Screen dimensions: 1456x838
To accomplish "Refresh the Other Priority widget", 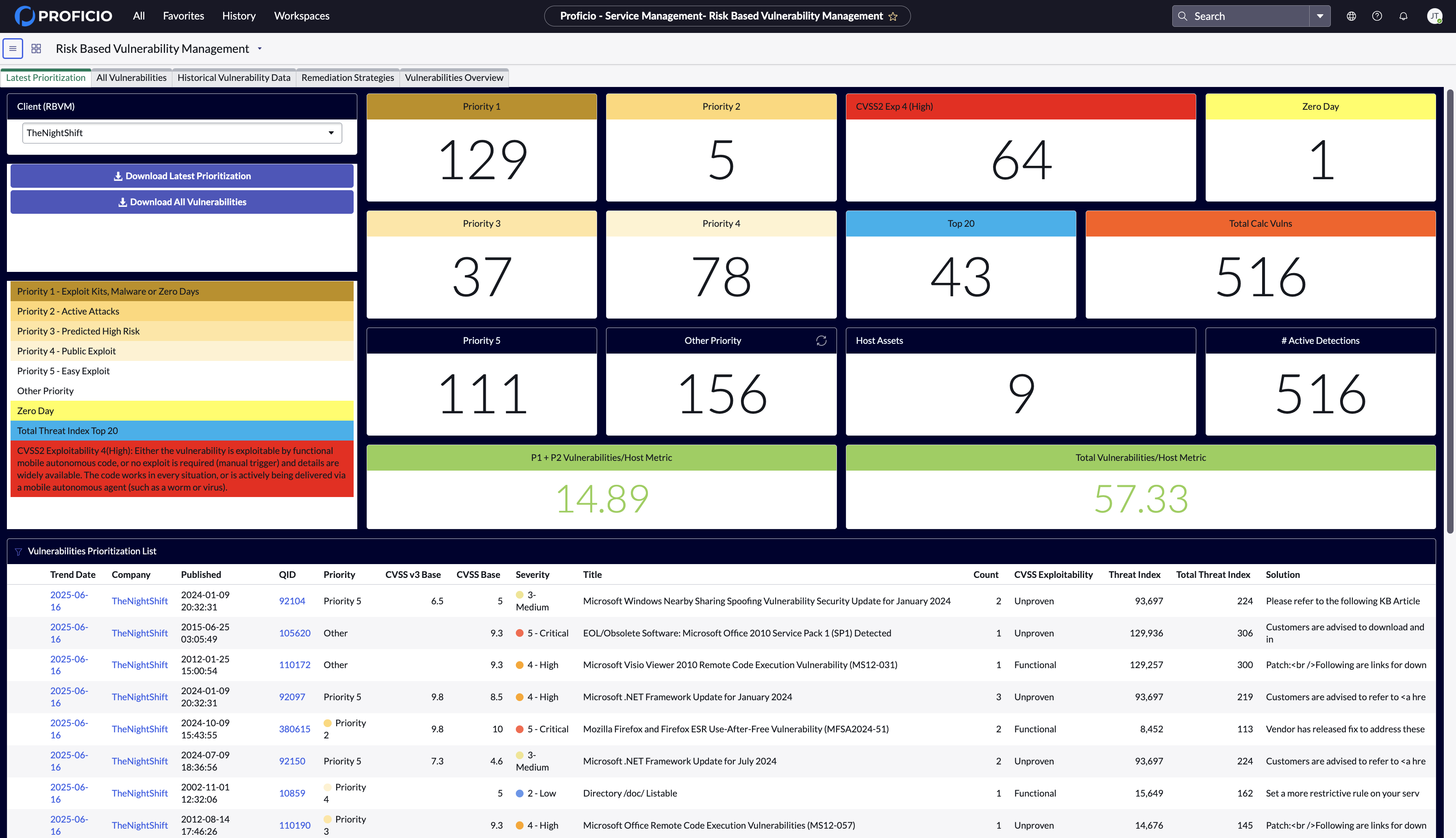I will 821,341.
